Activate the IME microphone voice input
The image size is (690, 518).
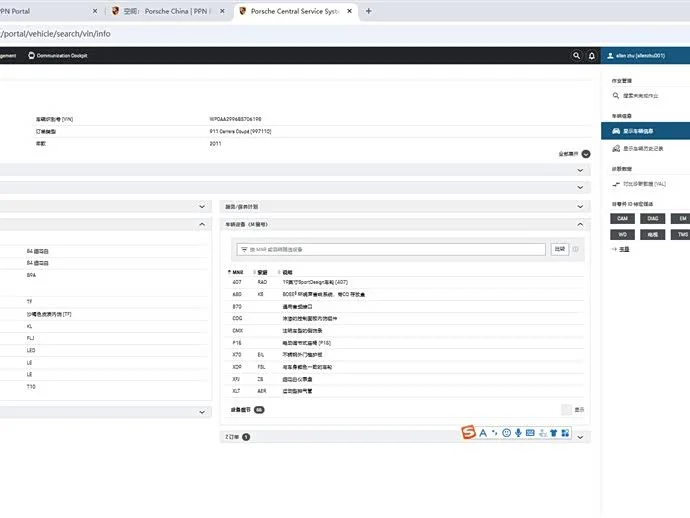tap(518, 433)
